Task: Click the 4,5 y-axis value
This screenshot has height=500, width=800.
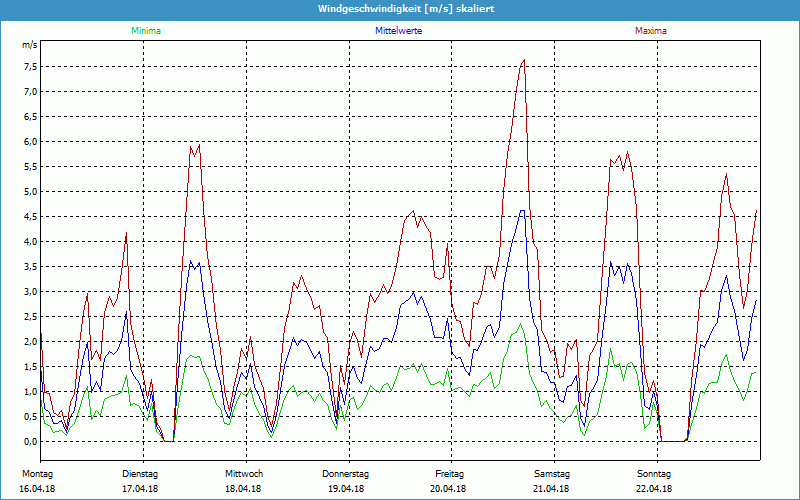Action: [x=30, y=217]
